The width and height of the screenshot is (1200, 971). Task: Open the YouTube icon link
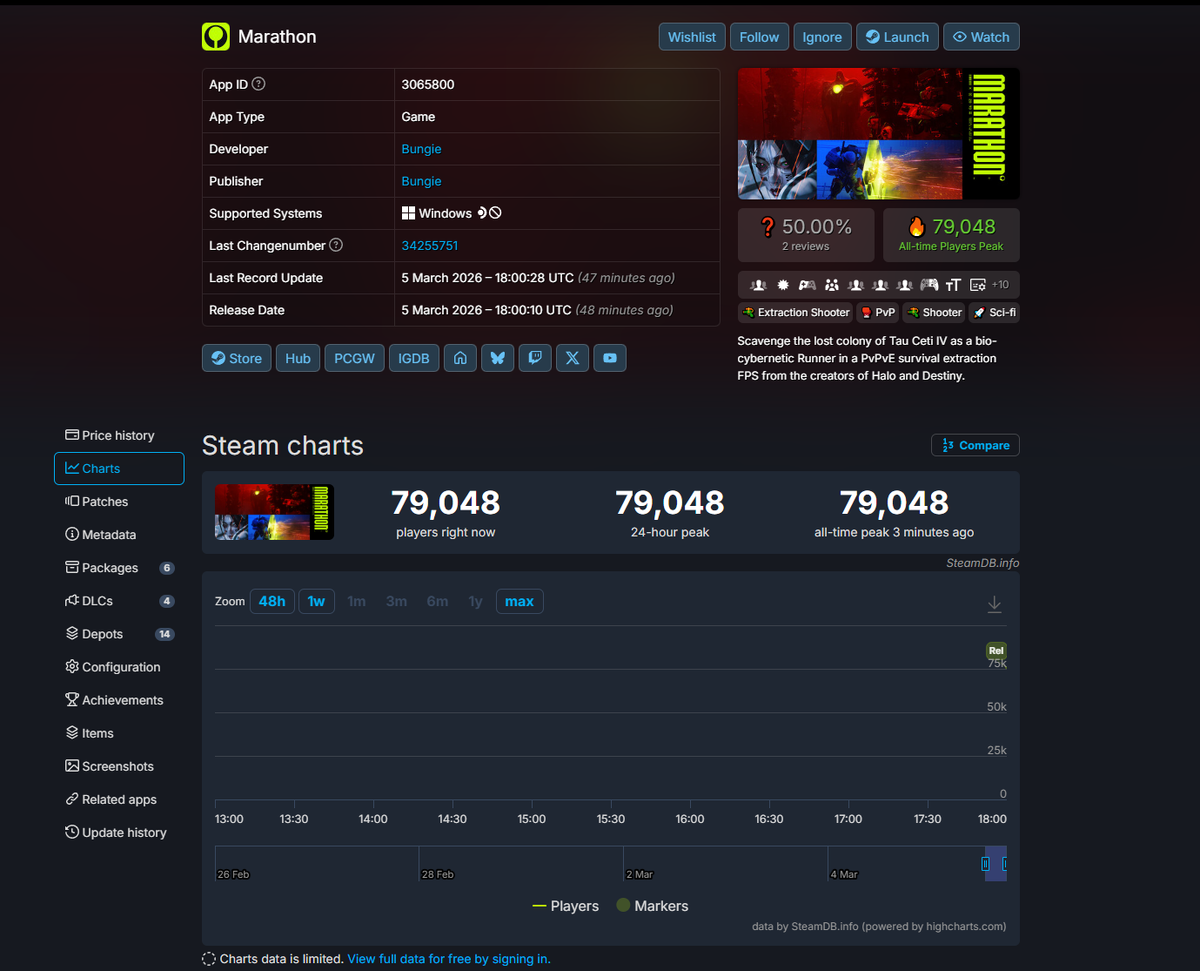tap(610, 358)
